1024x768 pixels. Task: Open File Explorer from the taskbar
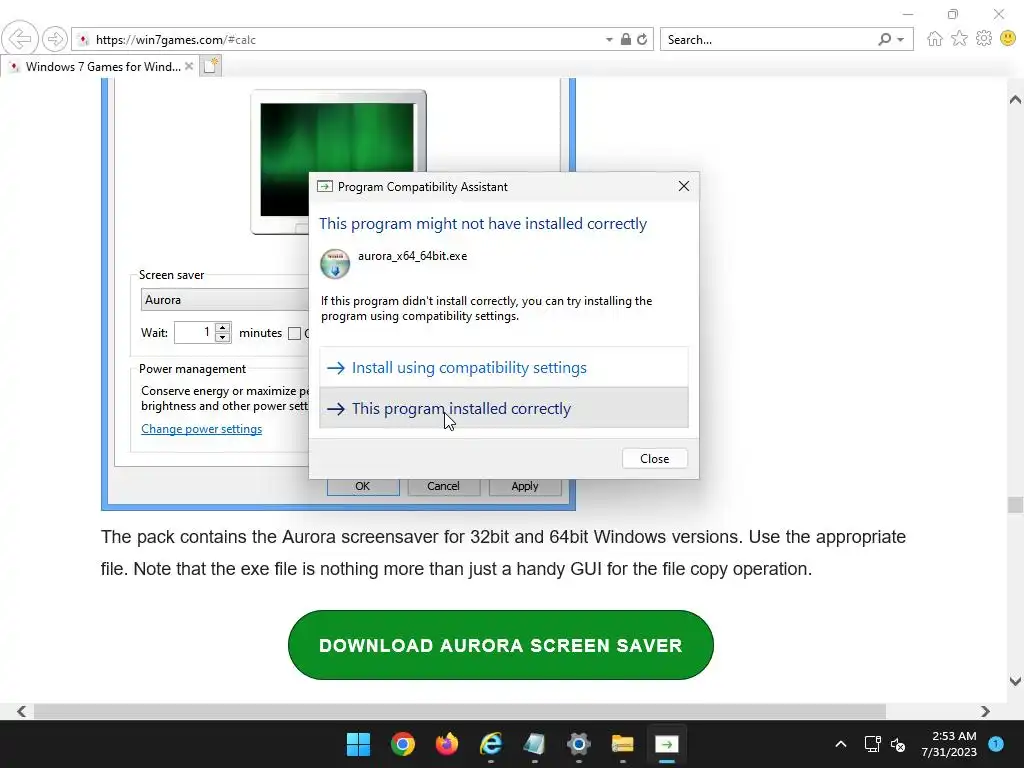(622, 744)
